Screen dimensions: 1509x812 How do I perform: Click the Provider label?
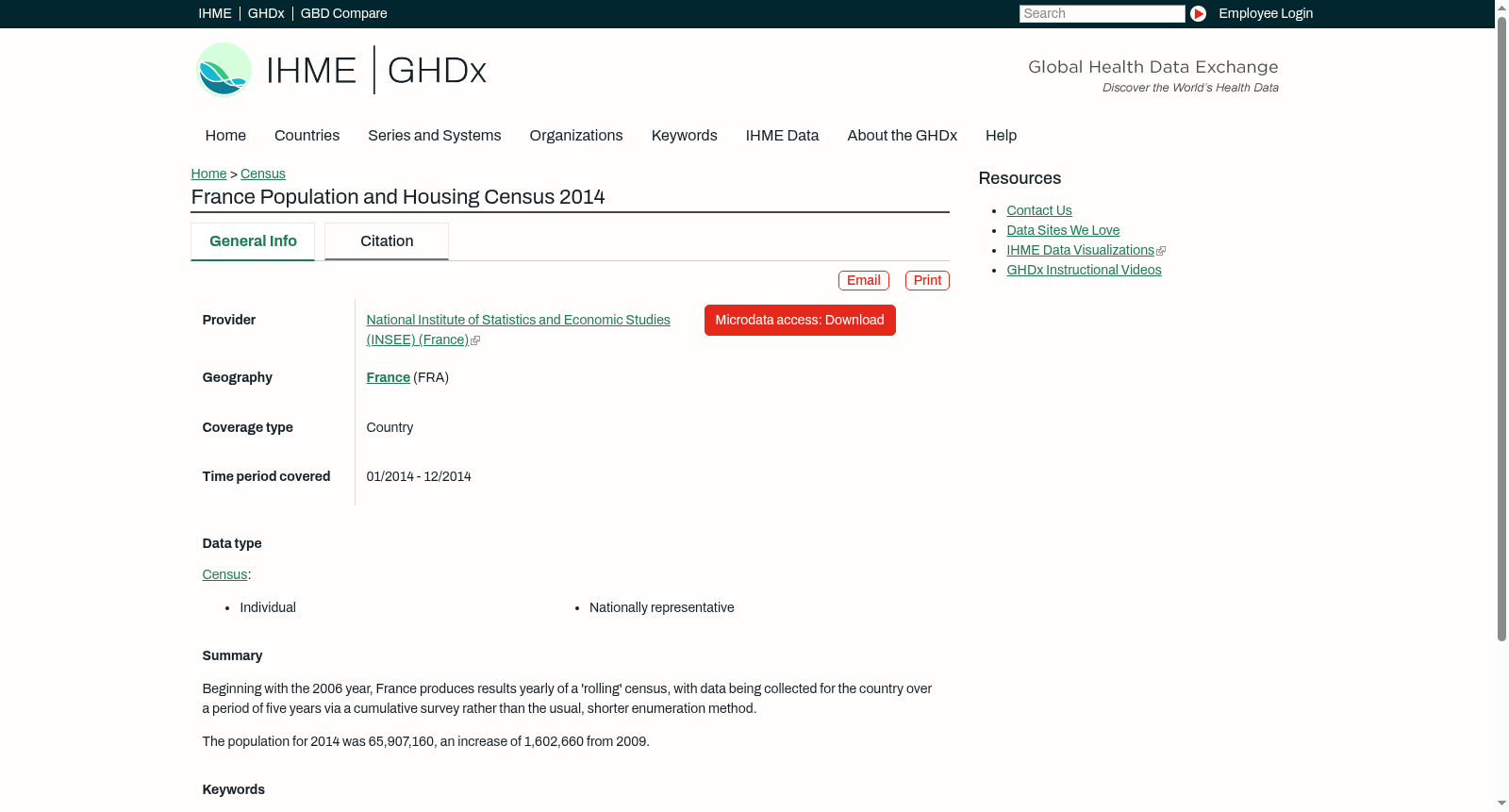coord(228,320)
